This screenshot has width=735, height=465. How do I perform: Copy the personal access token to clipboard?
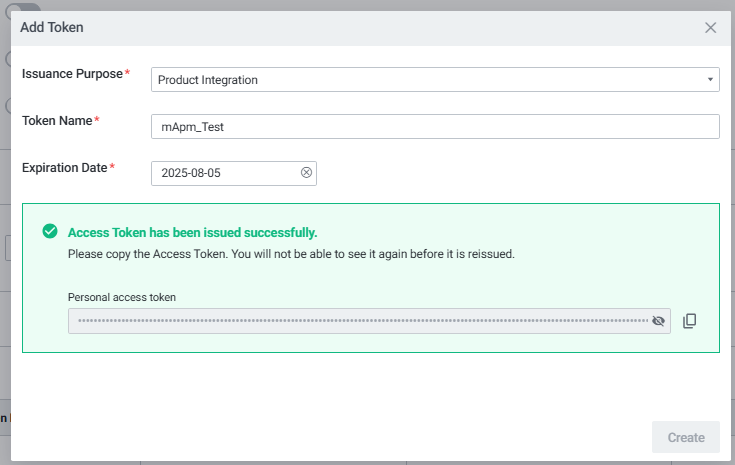[689, 321]
